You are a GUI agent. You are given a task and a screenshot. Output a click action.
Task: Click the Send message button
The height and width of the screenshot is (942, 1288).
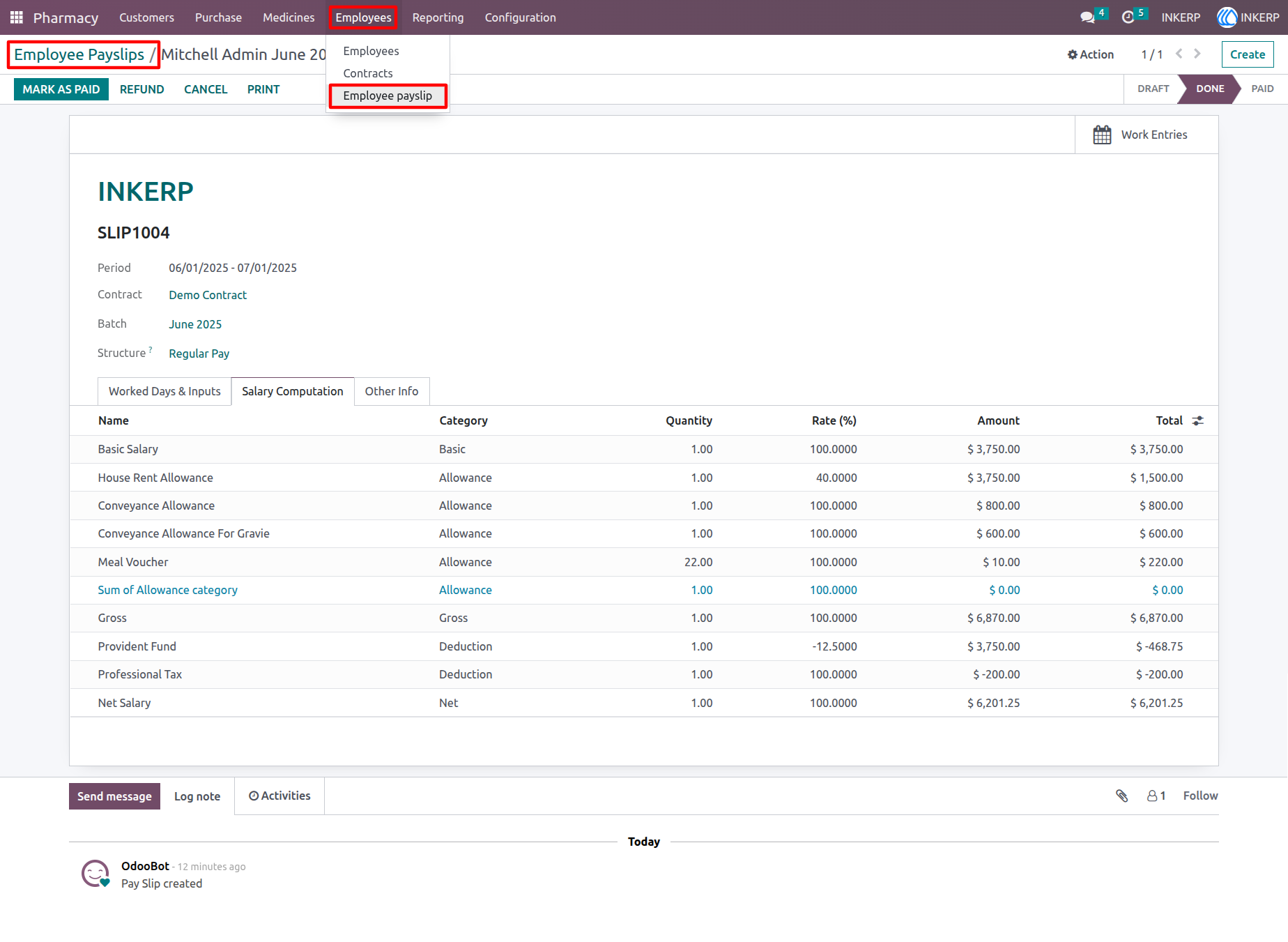pos(114,796)
